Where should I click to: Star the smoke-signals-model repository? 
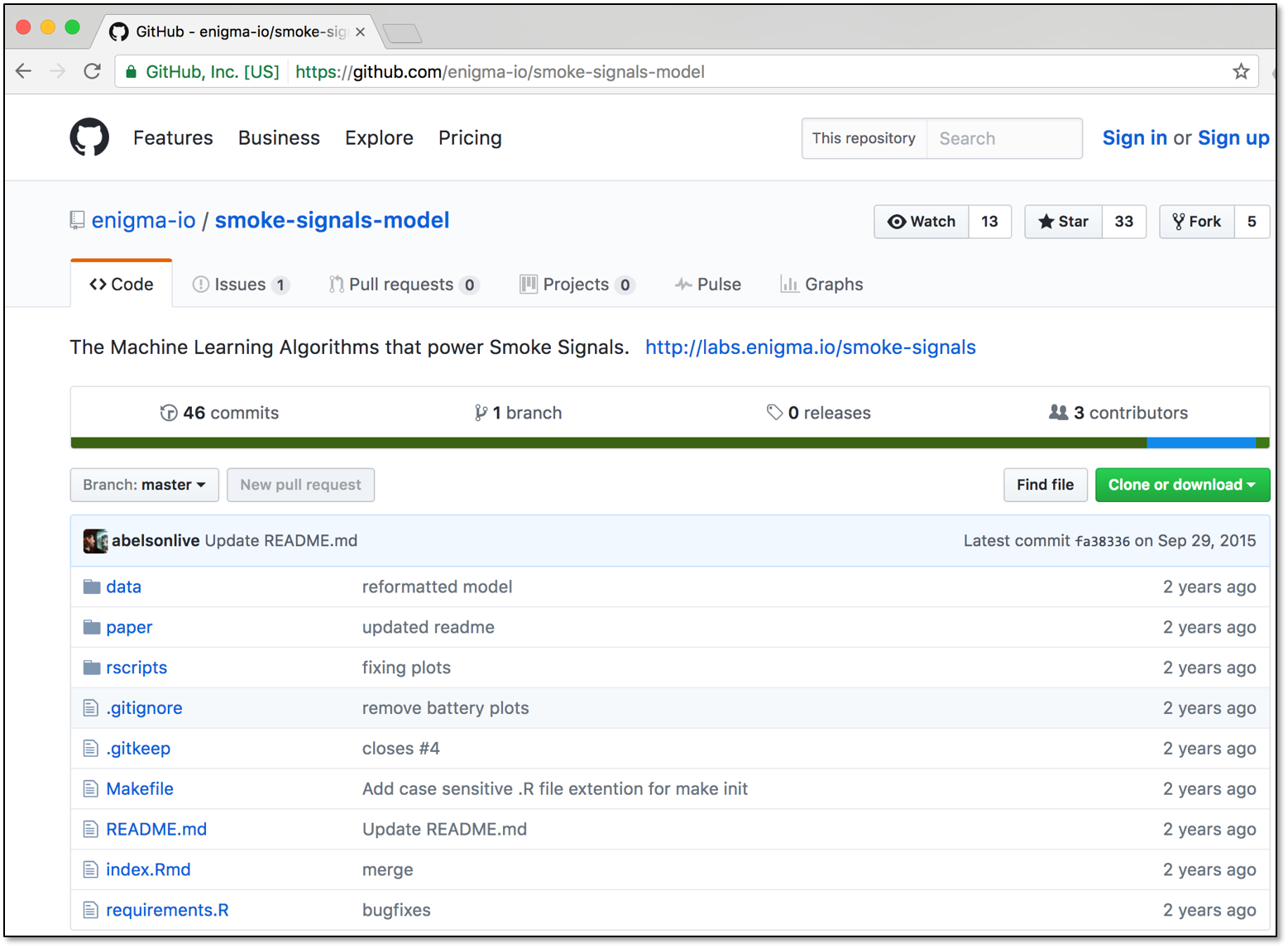[1063, 222]
